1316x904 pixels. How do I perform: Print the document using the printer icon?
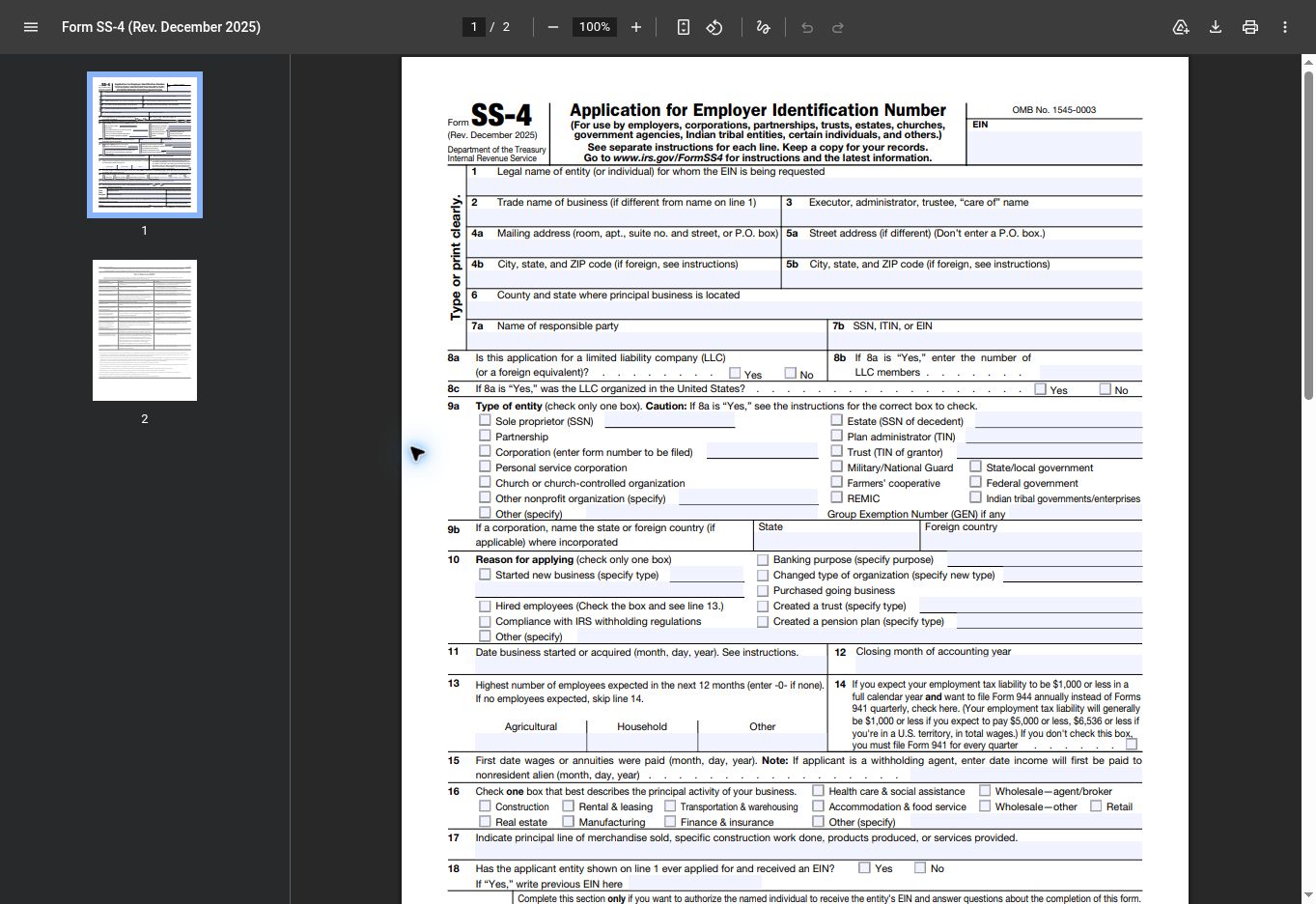click(x=1250, y=27)
